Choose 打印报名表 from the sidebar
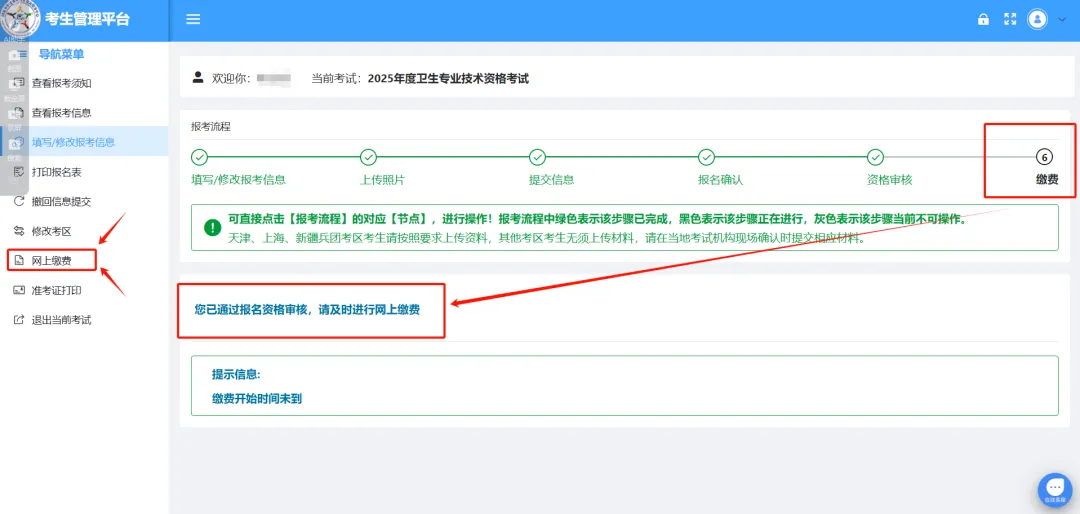This screenshot has height=514, width=1080. pyautogui.click(x=56, y=172)
